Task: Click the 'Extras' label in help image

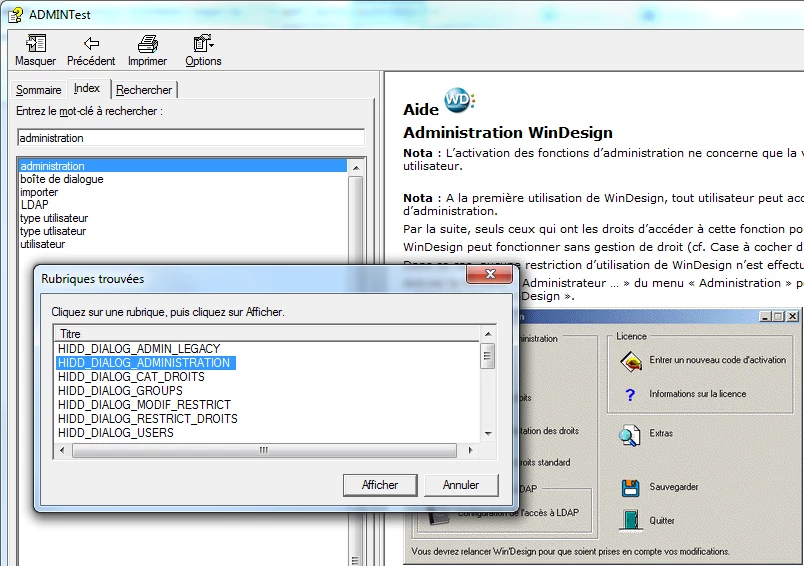Action: coord(661,433)
